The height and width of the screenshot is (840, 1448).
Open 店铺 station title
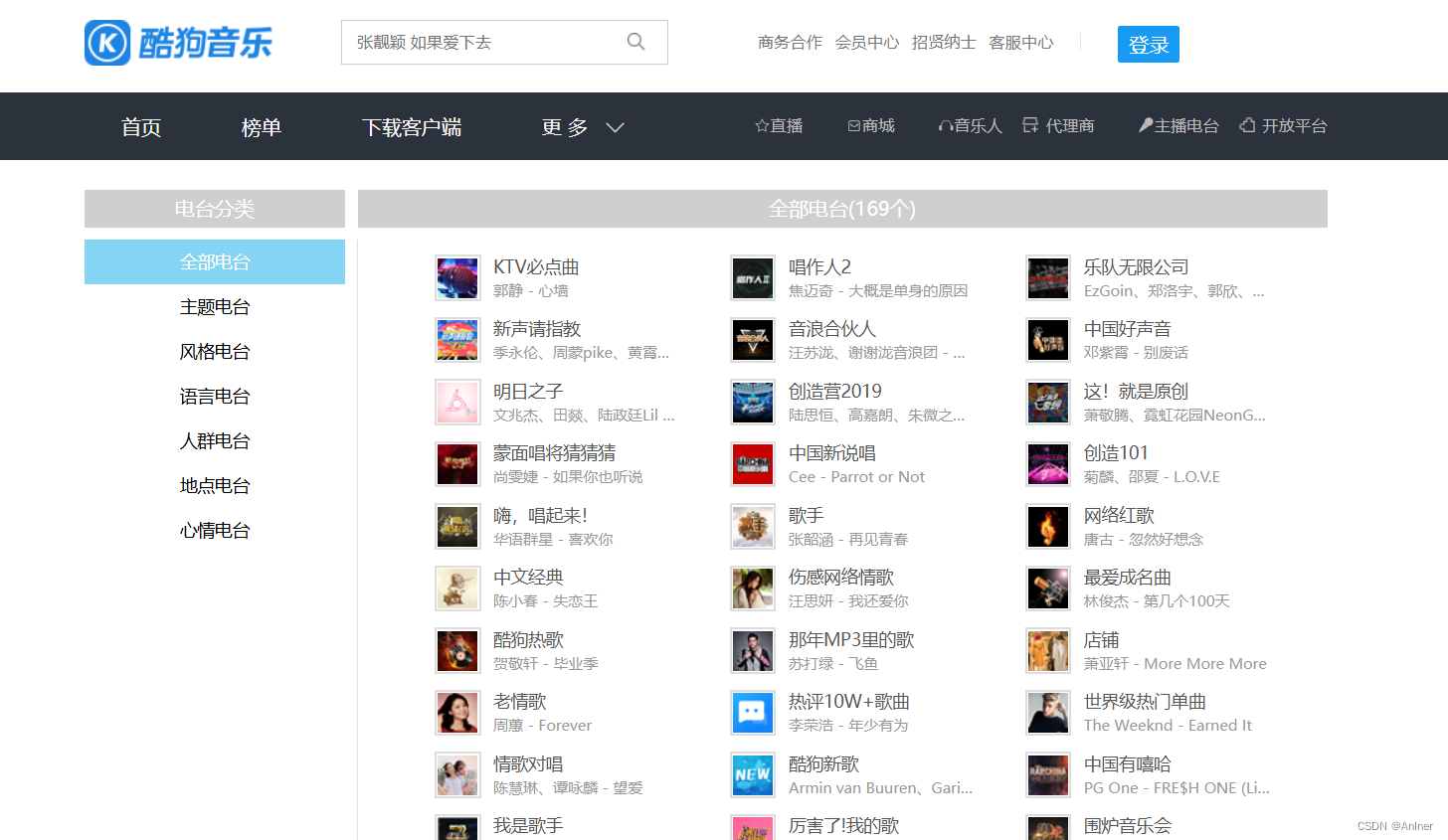[1102, 639]
